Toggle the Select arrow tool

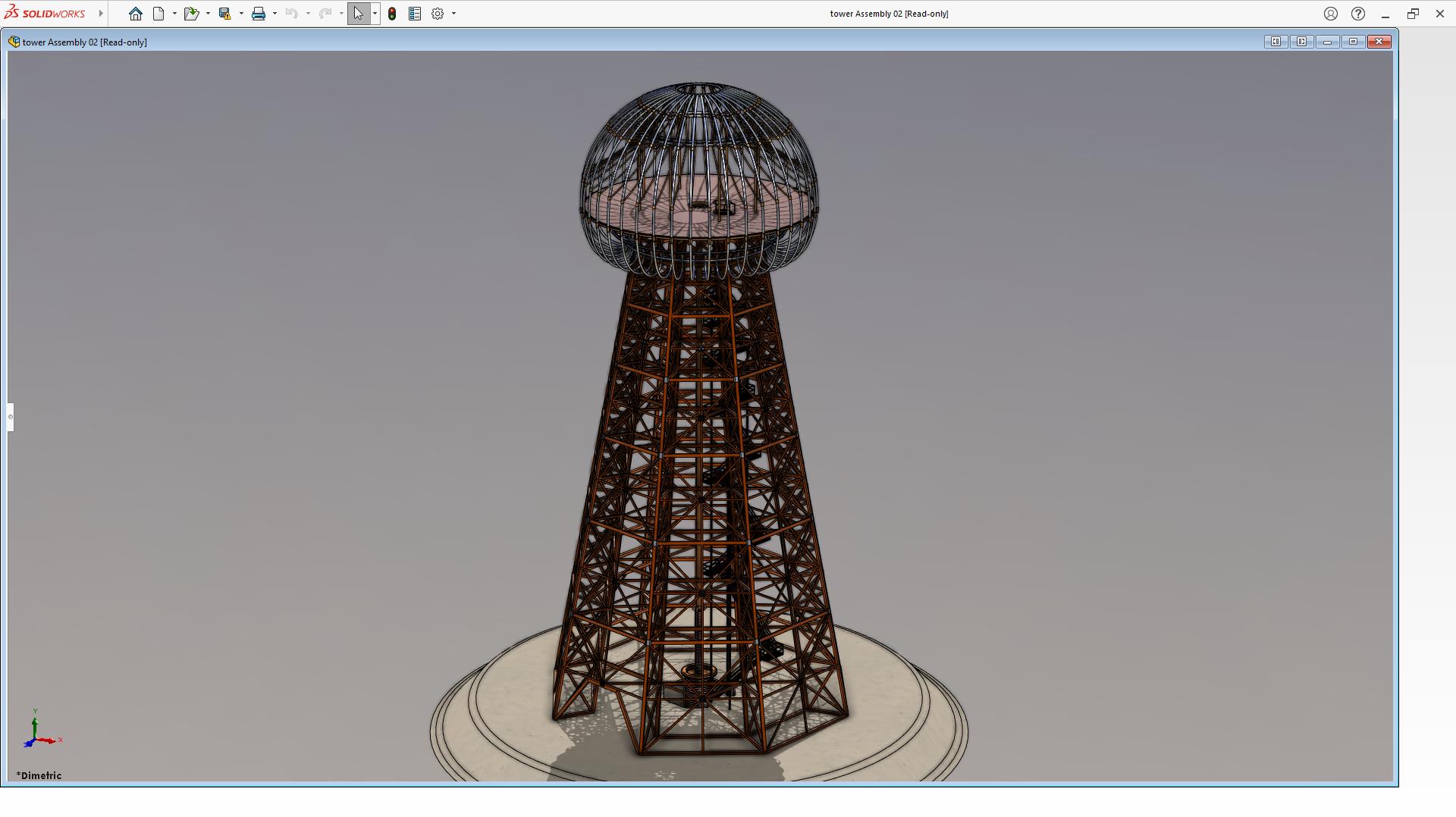(358, 14)
